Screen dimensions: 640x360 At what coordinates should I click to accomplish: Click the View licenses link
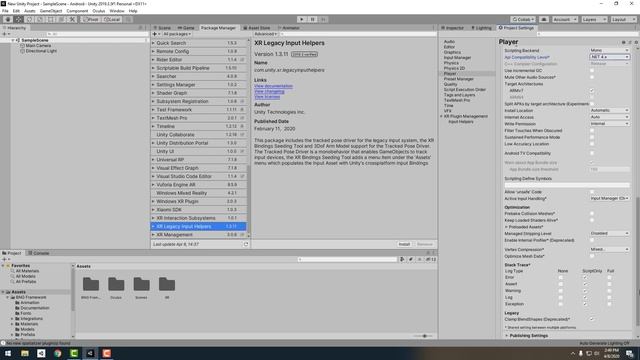267,97
